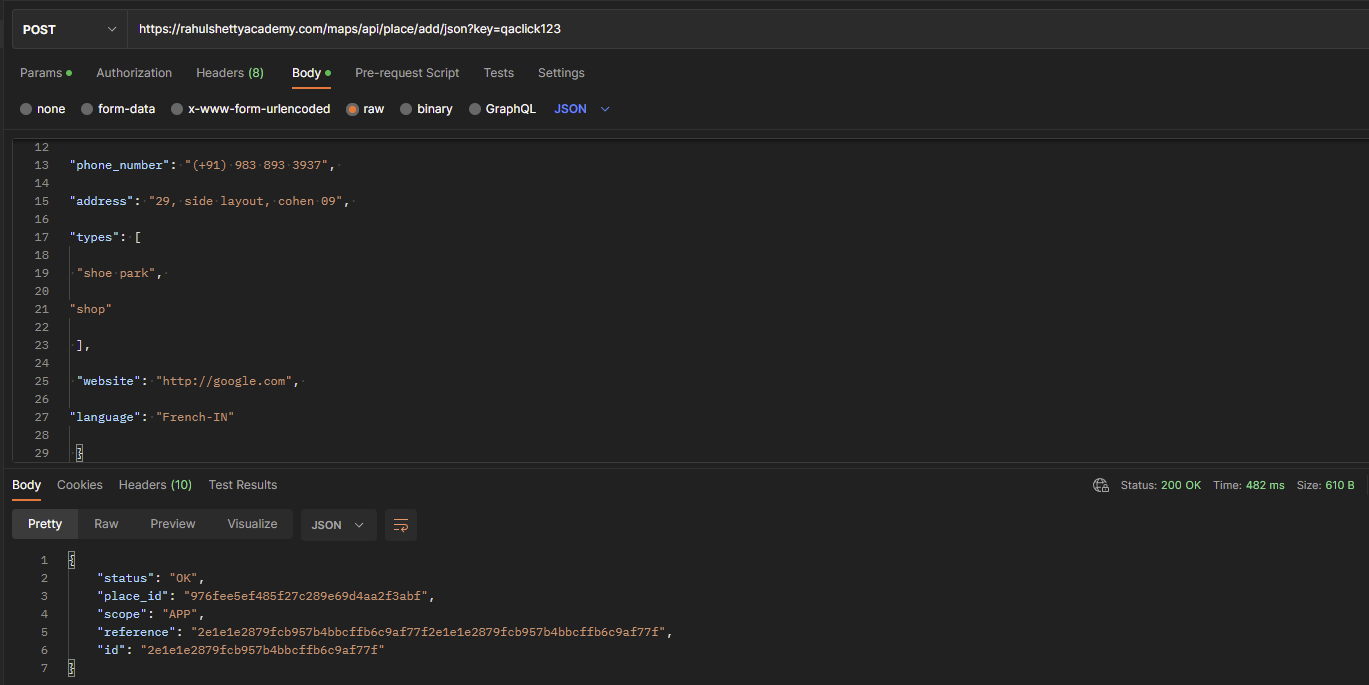
Task: Toggle word wrap in the response viewer
Action: (401, 524)
